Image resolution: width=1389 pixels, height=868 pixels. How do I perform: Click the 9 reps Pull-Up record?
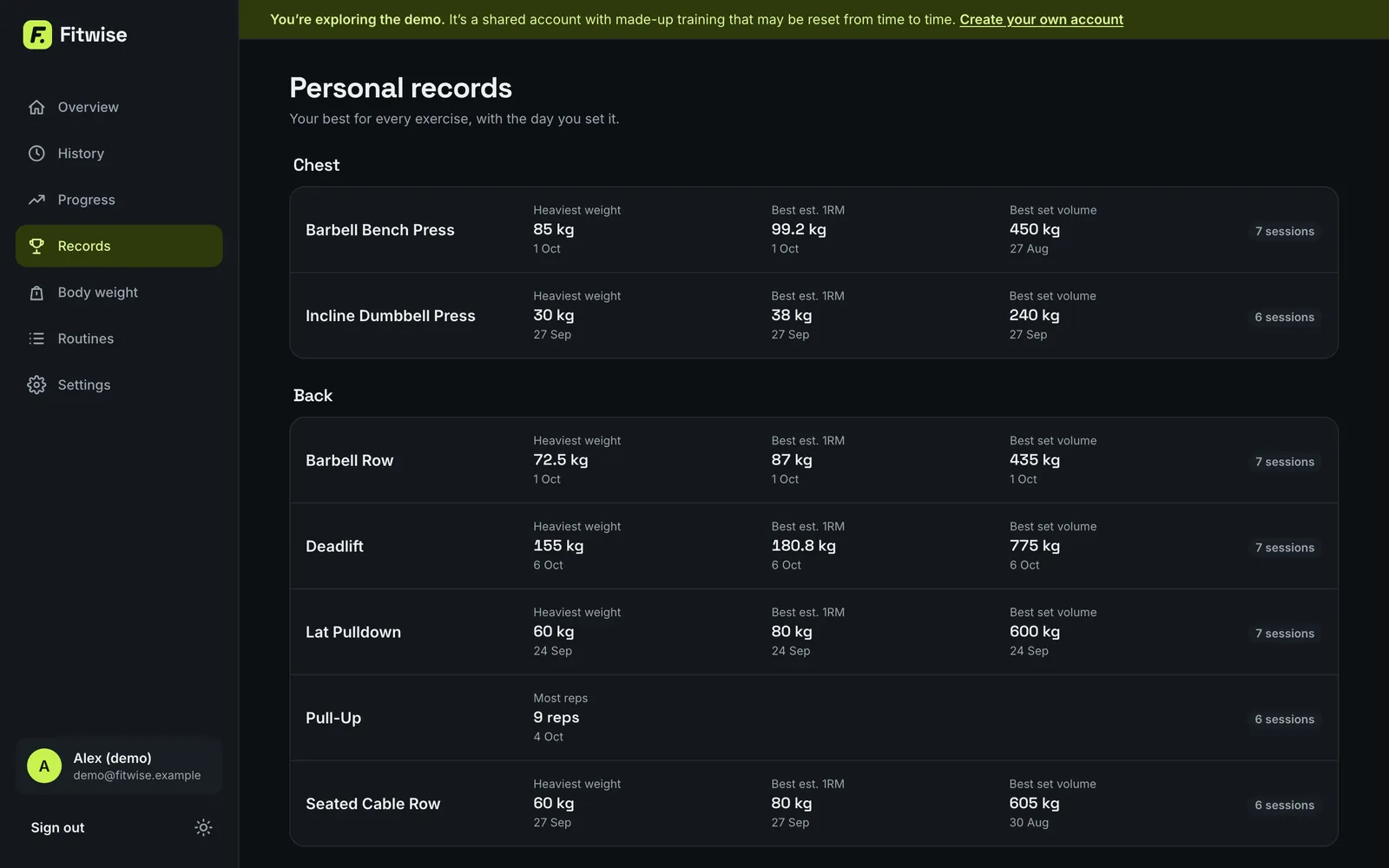click(556, 718)
